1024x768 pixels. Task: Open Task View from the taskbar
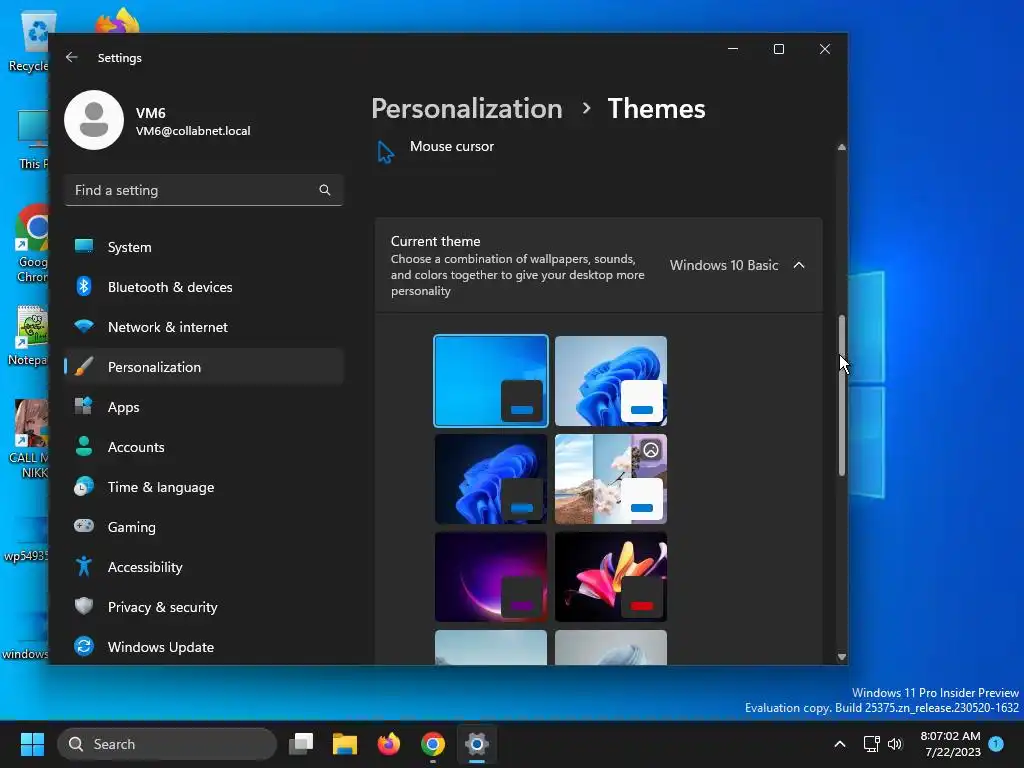tap(301, 744)
